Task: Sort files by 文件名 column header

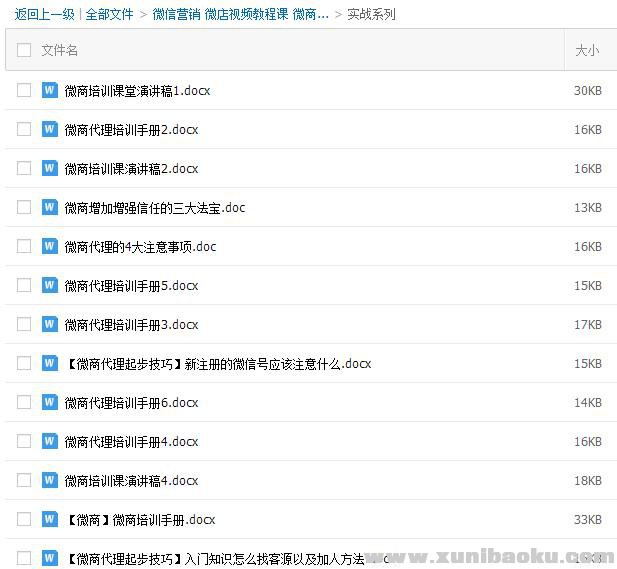Action: pos(60,50)
